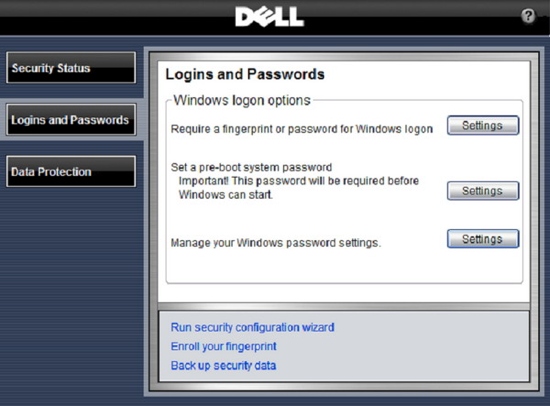Switch to the Security Status section
The width and height of the screenshot is (550, 406).
click(x=71, y=68)
